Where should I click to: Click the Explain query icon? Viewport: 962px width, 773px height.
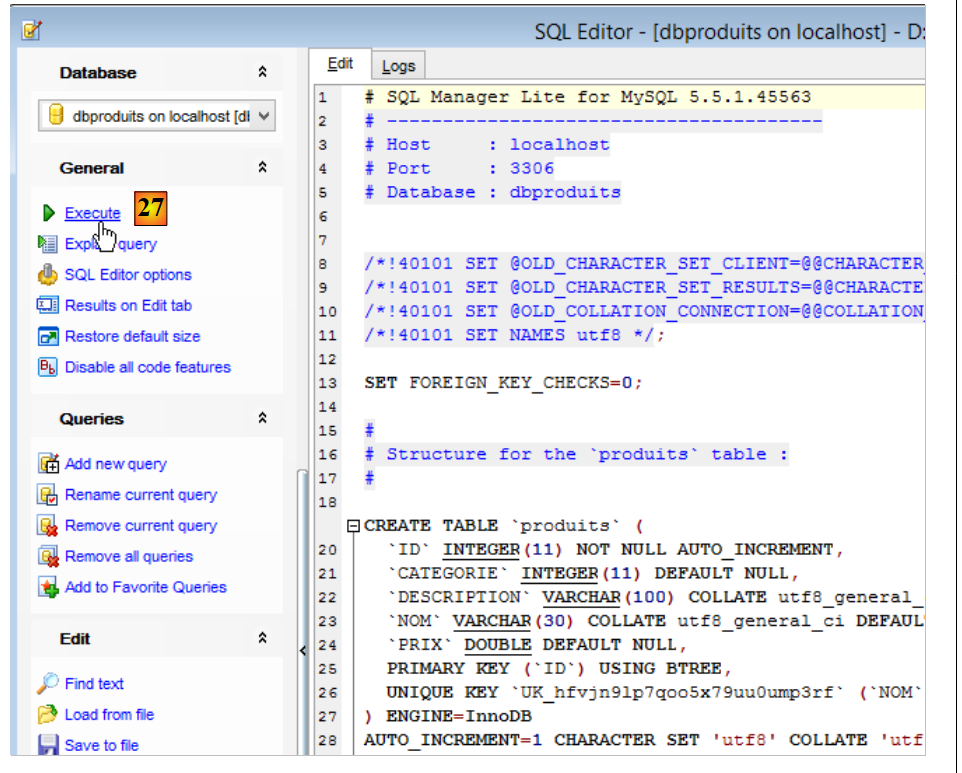click(x=48, y=244)
